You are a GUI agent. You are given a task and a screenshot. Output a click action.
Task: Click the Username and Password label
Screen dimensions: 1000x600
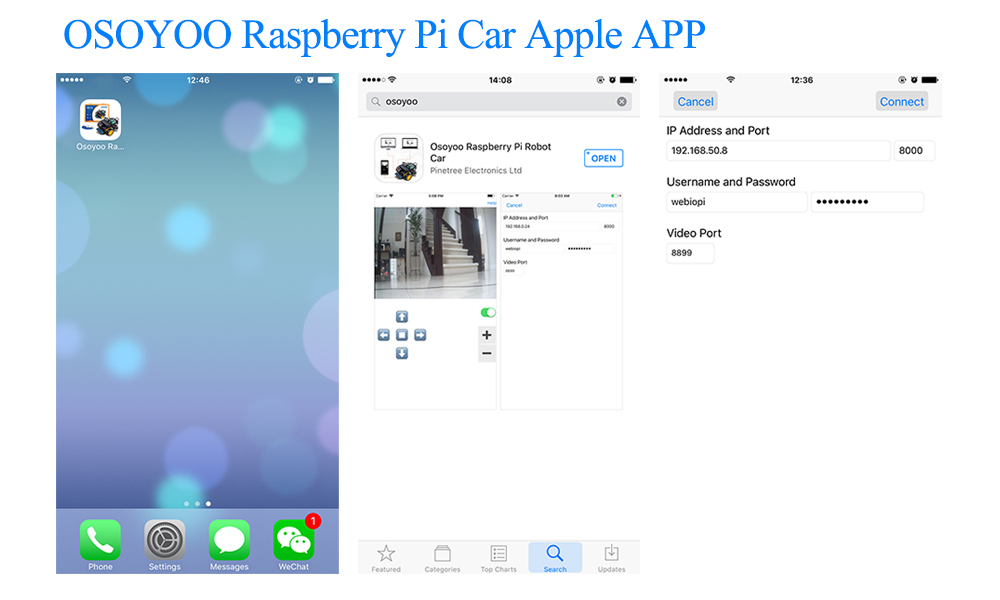click(x=731, y=182)
